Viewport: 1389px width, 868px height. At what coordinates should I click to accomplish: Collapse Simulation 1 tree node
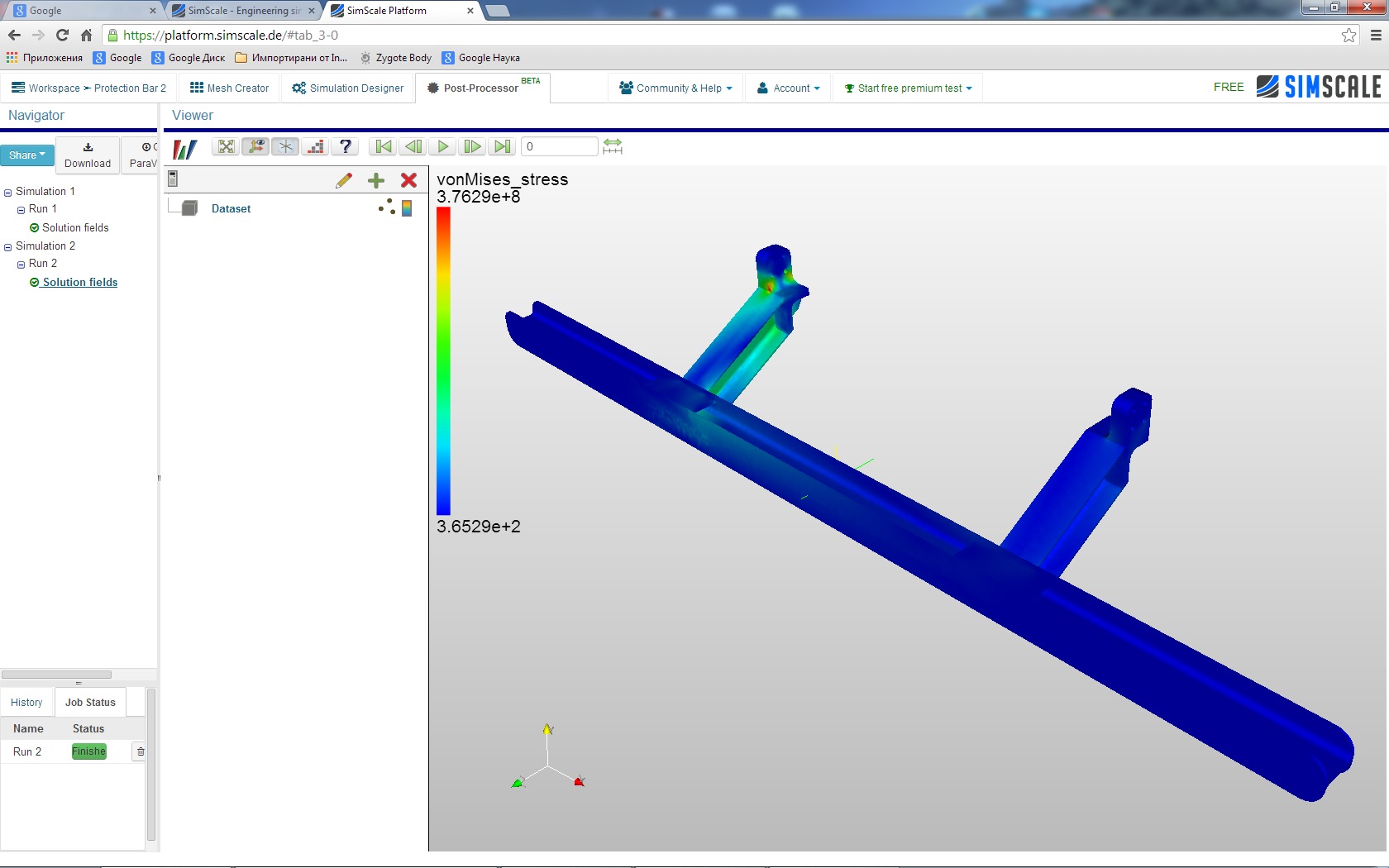pyautogui.click(x=7, y=193)
